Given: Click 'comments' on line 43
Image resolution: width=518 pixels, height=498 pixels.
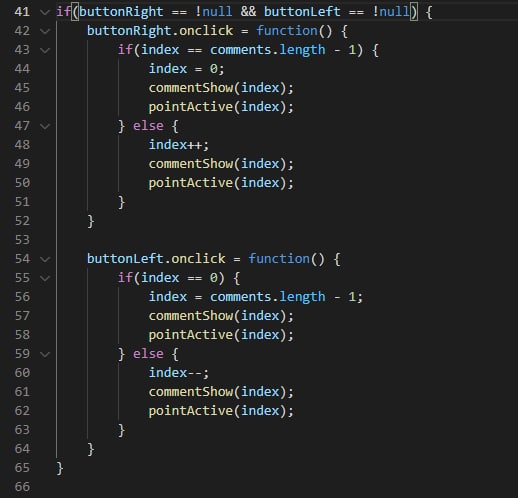Looking at the screenshot, I should point(241,50).
